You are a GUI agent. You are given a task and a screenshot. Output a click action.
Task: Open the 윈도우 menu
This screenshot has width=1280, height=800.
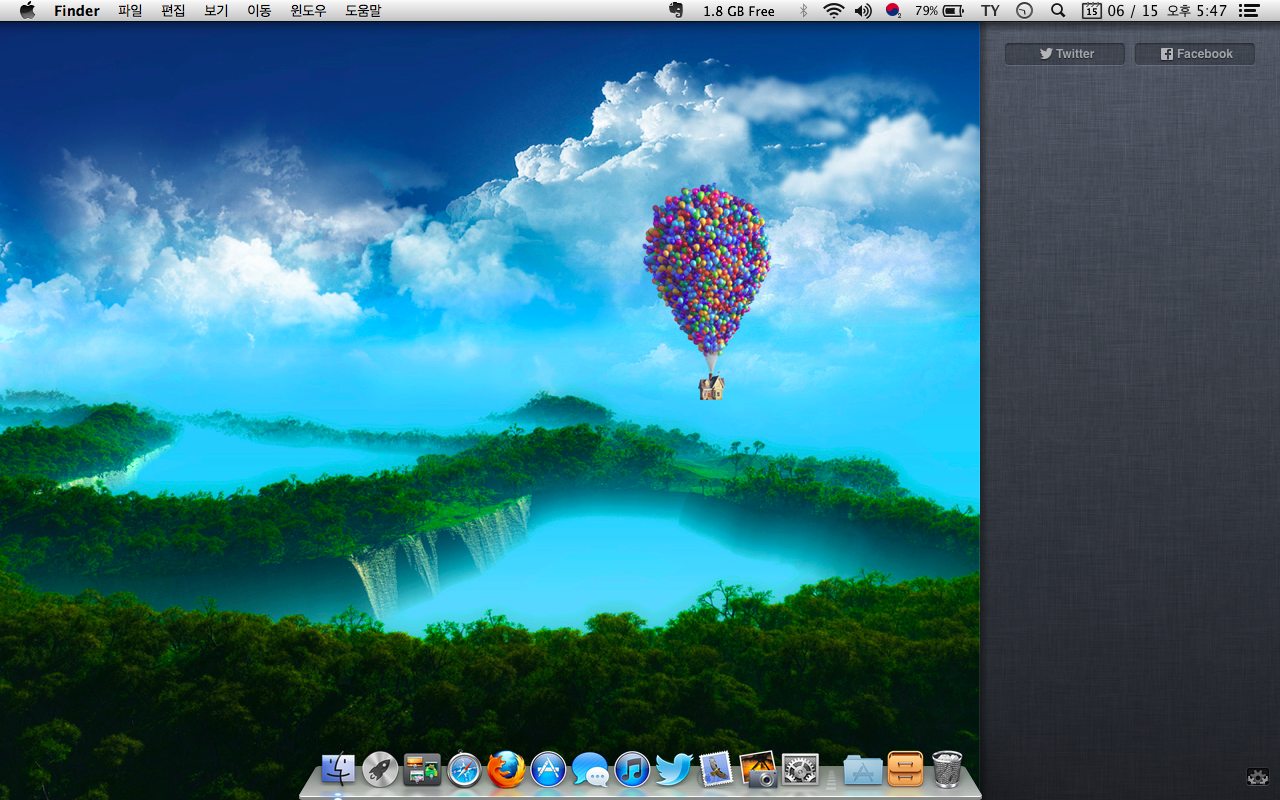[308, 11]
